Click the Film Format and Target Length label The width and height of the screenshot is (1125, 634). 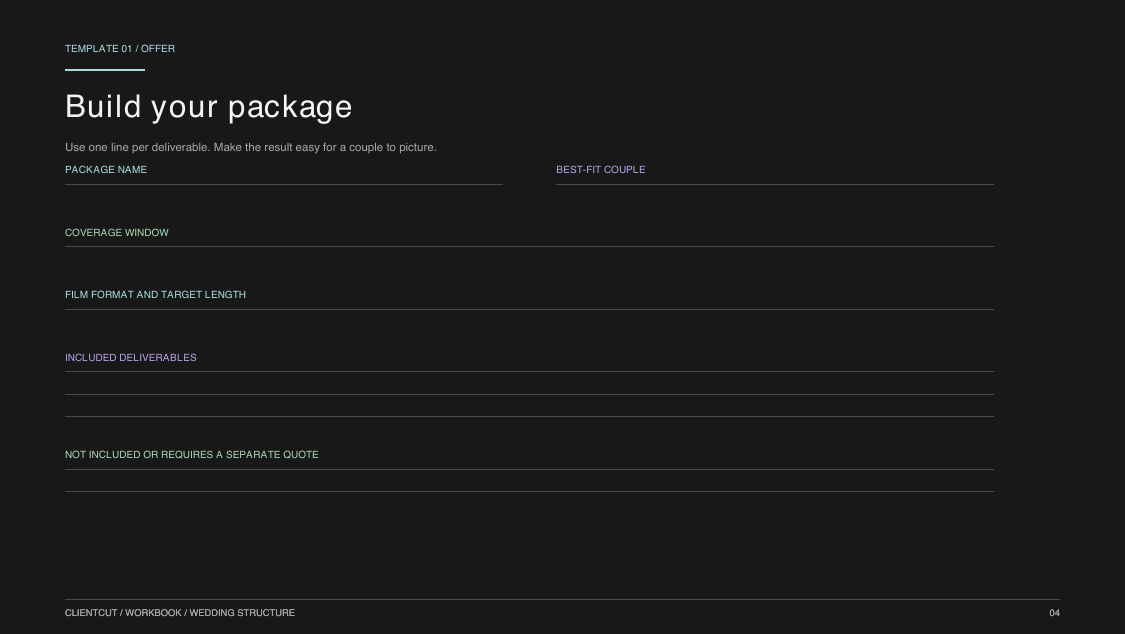pyautogui.click(x=156, y=295)
